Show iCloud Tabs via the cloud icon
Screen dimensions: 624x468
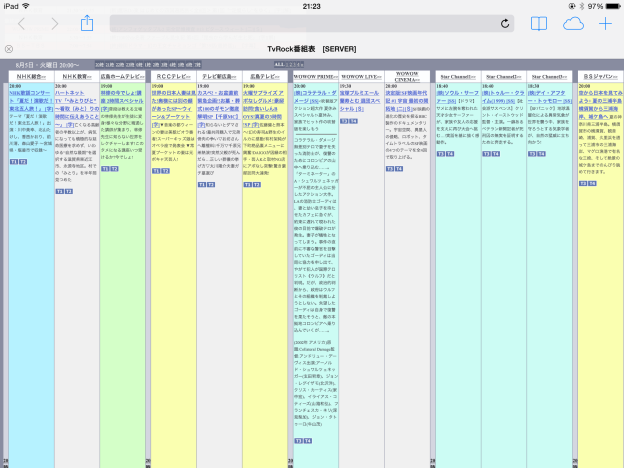click(573, 24)
